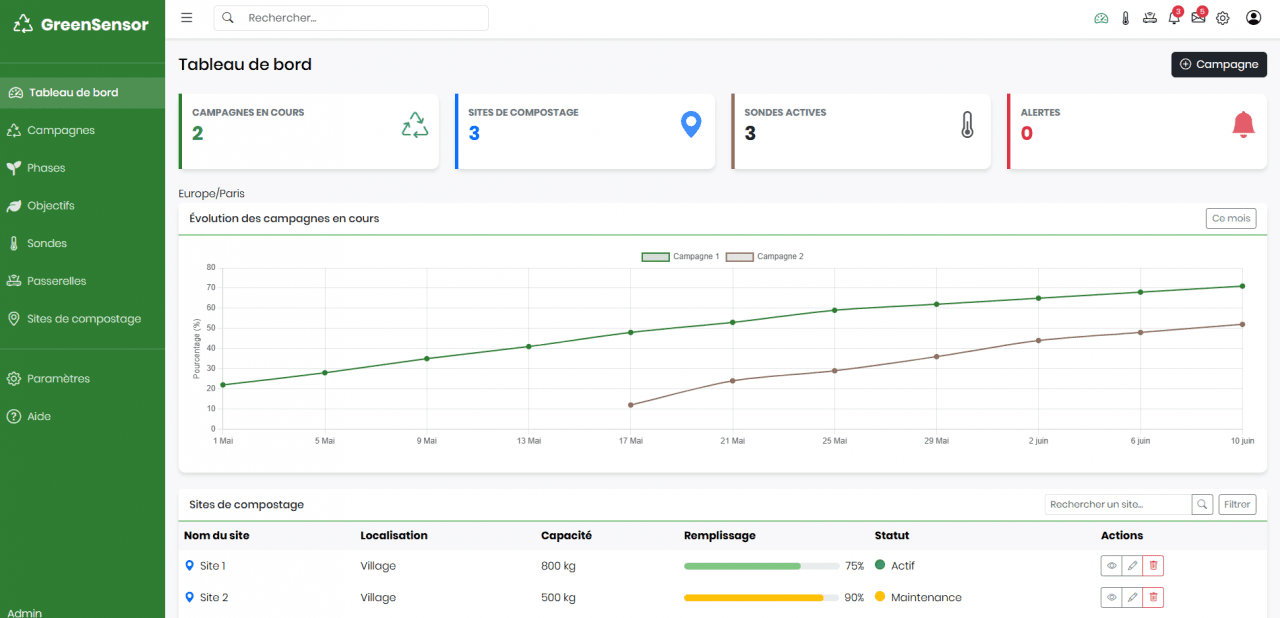Open the gateway router icon in header
This screenshot has height=618, width=1280.
pos(1149,18)
